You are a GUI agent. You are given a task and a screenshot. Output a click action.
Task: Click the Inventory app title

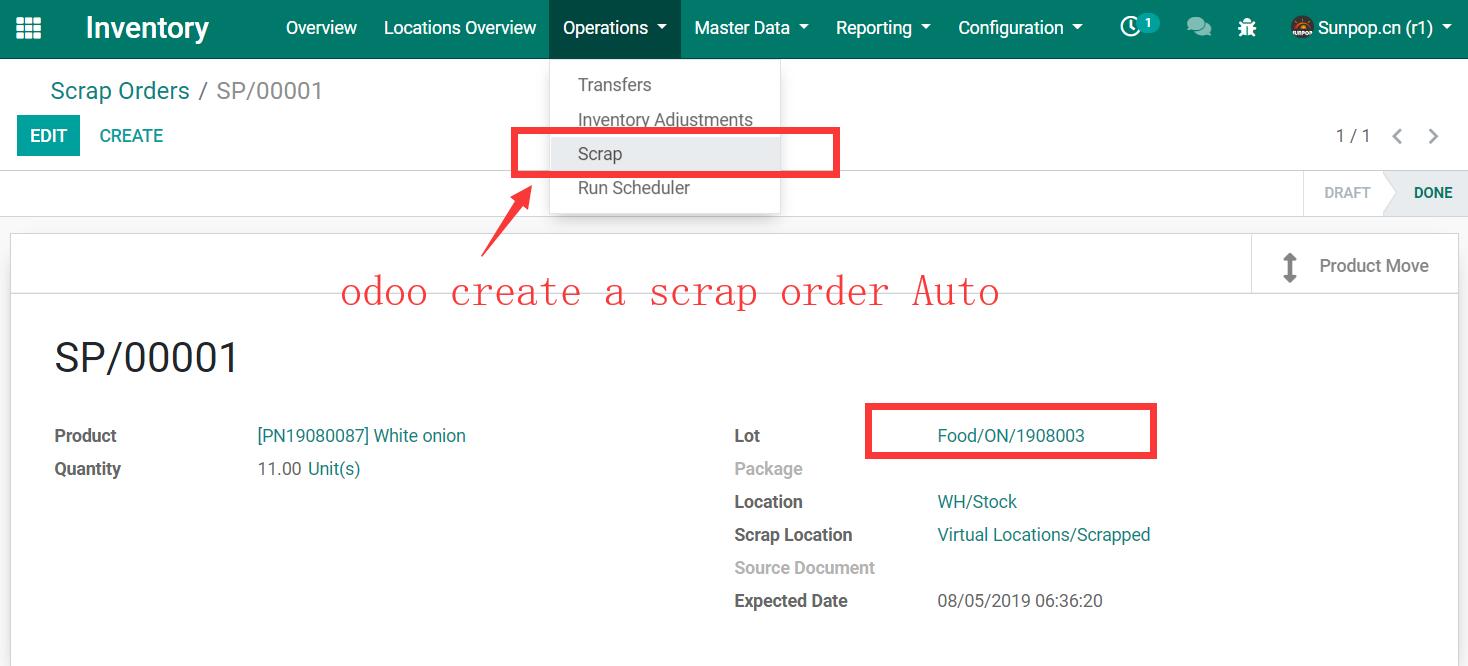point(147,28)
